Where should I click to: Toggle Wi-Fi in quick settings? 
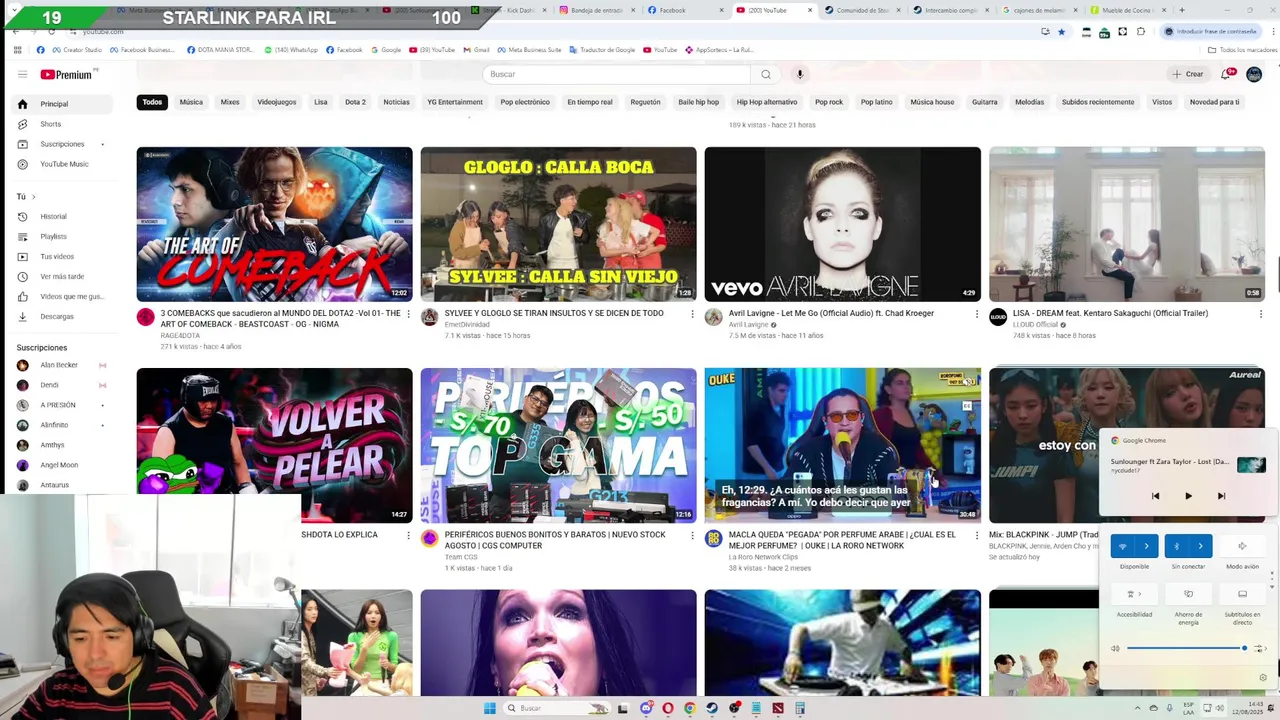1122,546
